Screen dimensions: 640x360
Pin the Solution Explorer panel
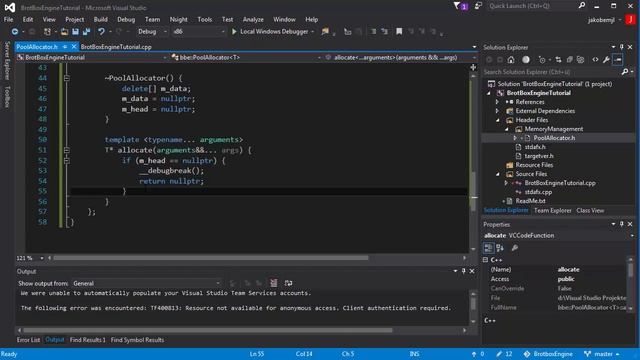point(621,47)
